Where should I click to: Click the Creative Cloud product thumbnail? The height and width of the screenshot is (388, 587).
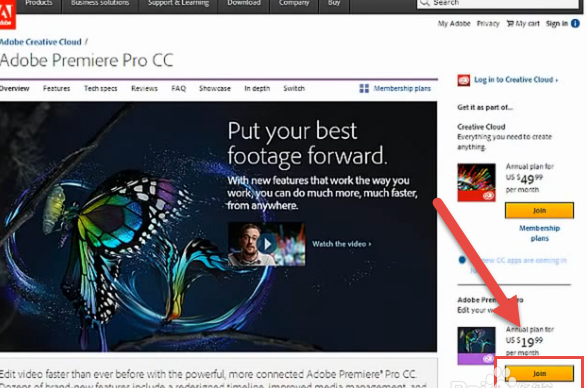[476, 182]
